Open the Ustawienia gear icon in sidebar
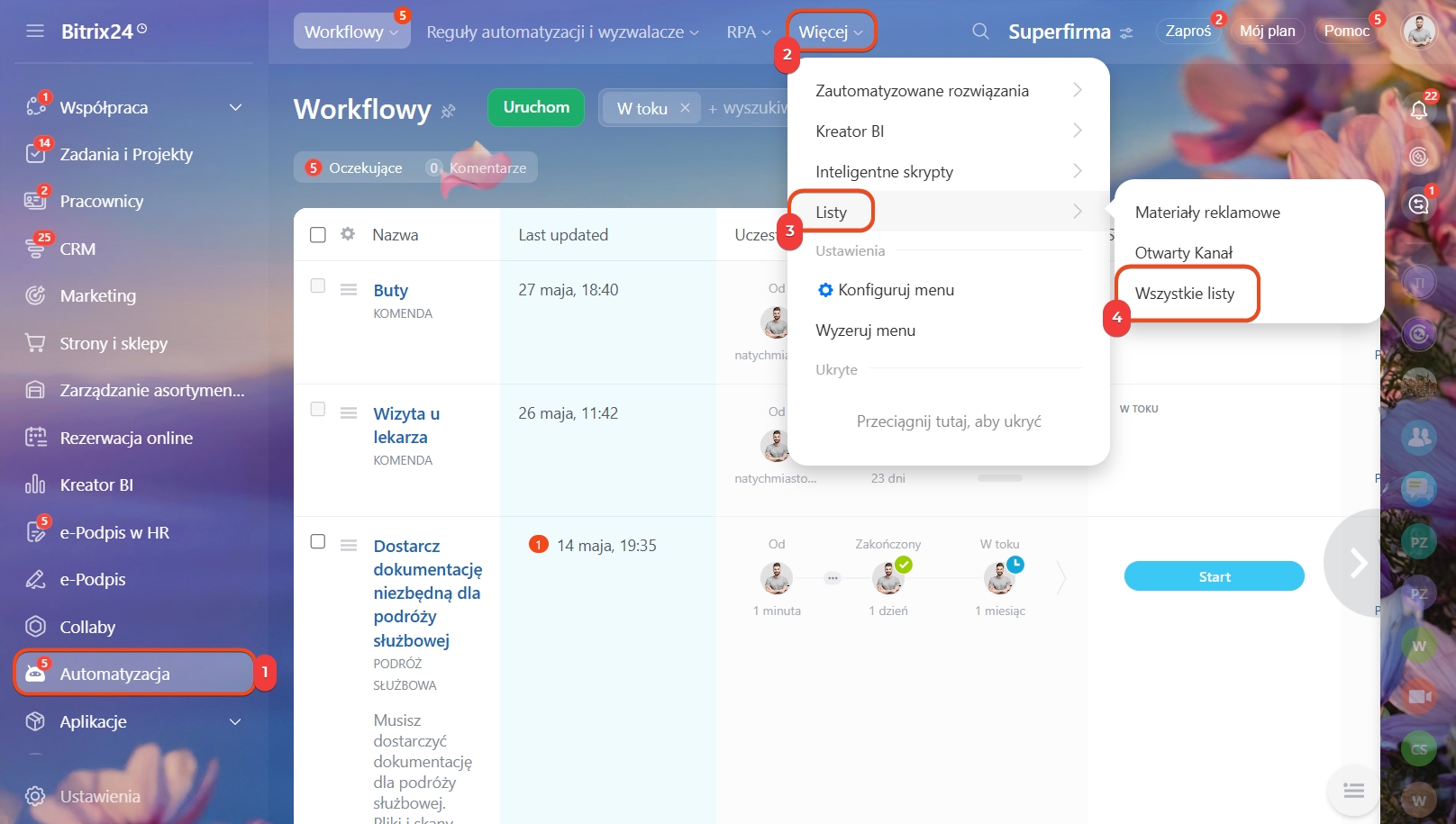This screenshot has width=1456, height=824. [x=35, y=796]
